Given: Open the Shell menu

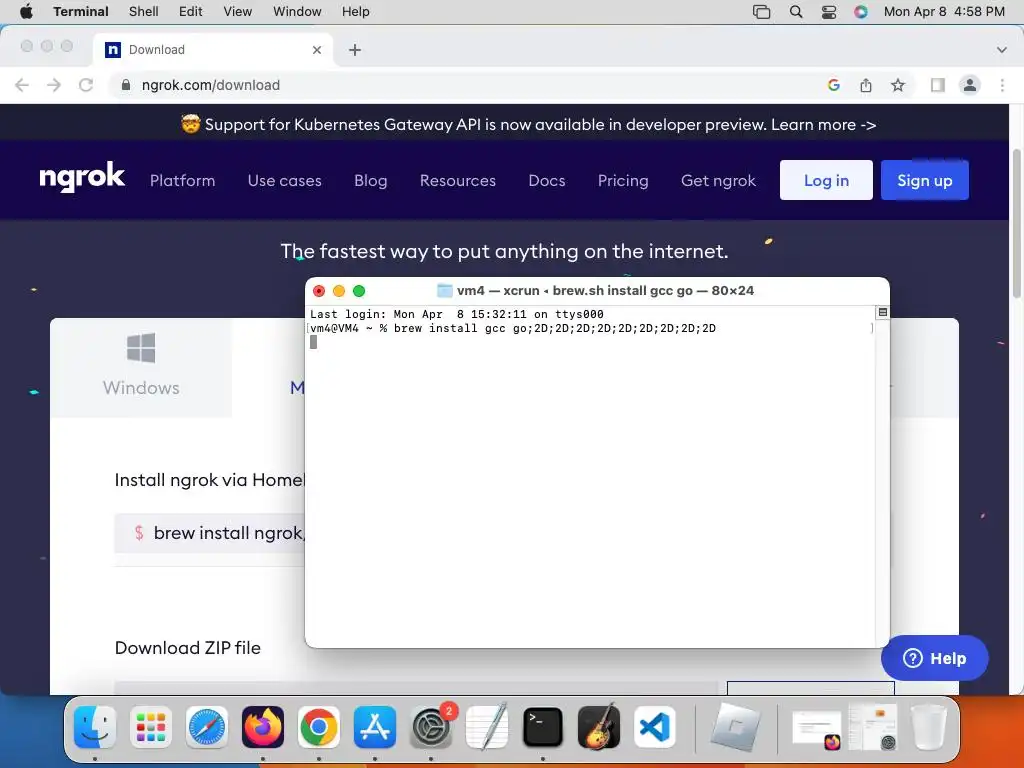Looking at the screenshot, I should point(143,11).
